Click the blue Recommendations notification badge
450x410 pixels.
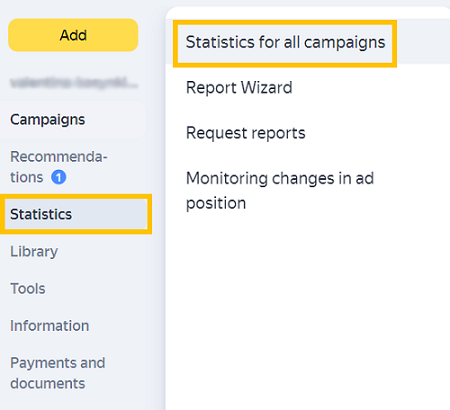59,177
